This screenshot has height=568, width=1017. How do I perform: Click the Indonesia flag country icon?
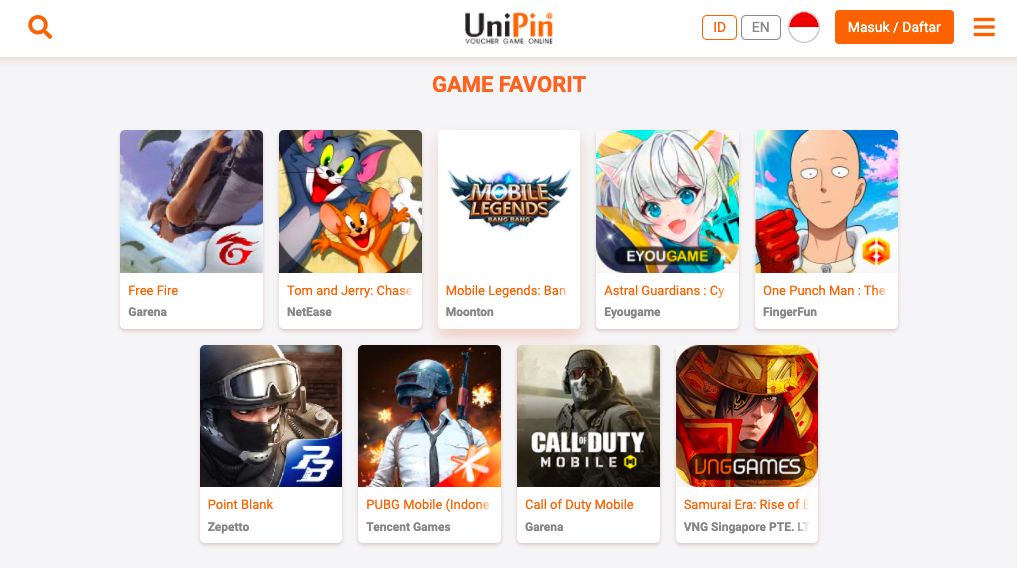pos(804,27)
